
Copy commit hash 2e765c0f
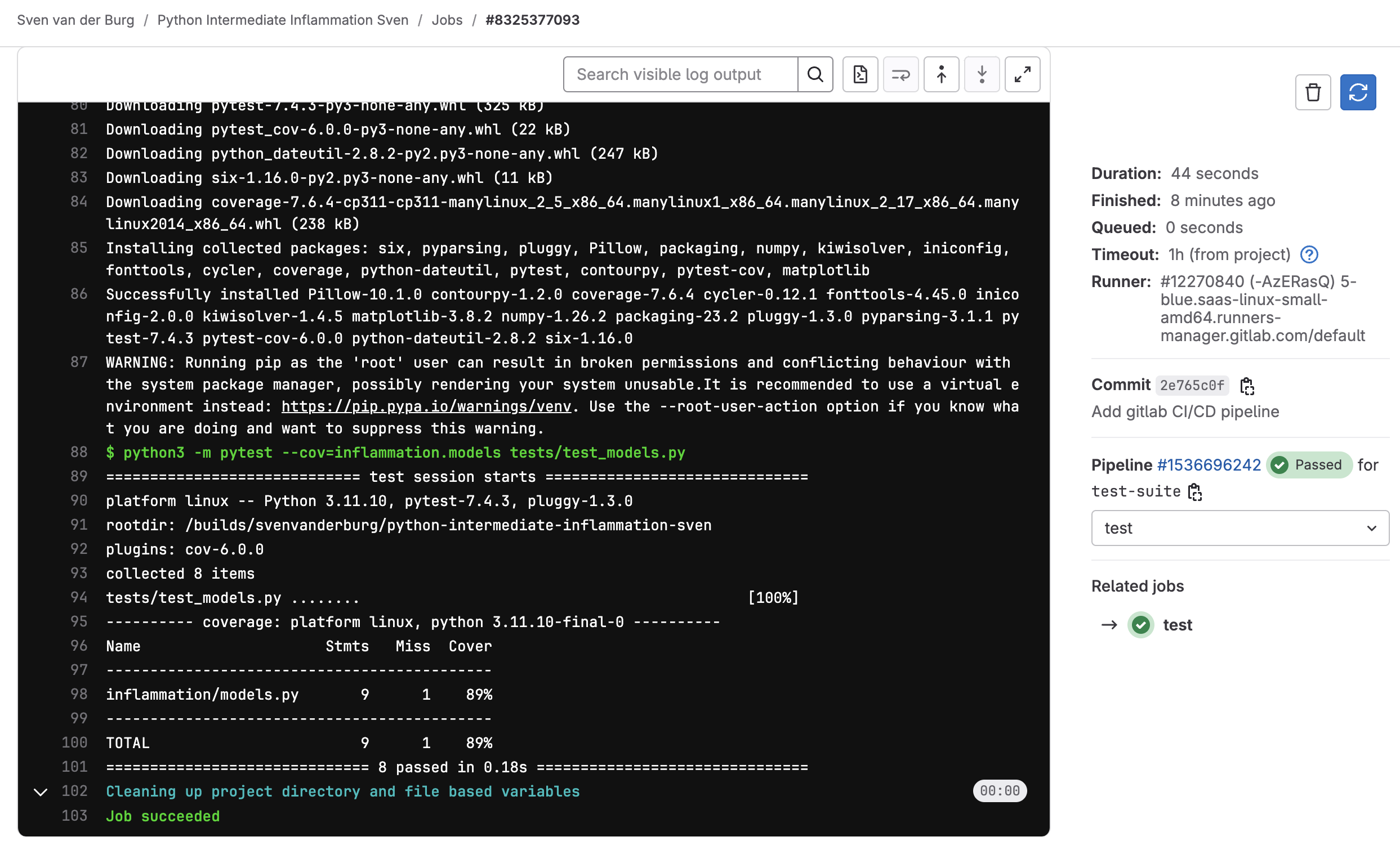[1246, 385]
